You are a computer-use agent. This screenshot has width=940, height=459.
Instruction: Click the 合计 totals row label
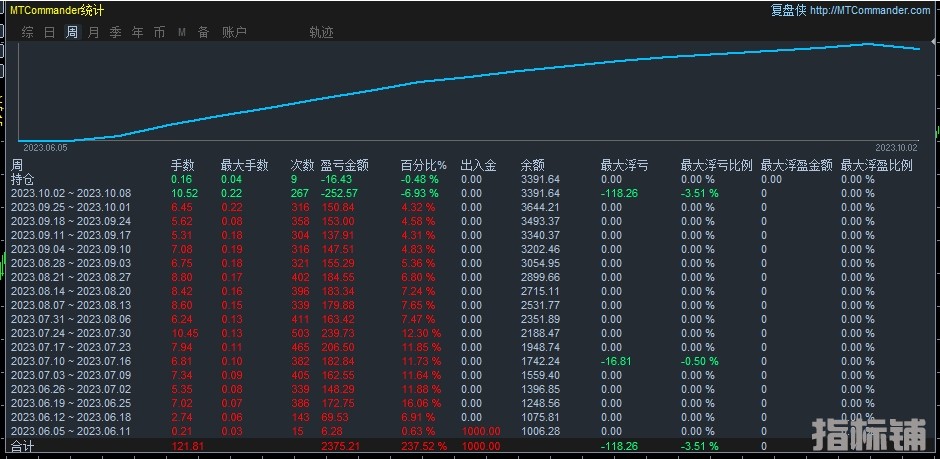[23, 446]
